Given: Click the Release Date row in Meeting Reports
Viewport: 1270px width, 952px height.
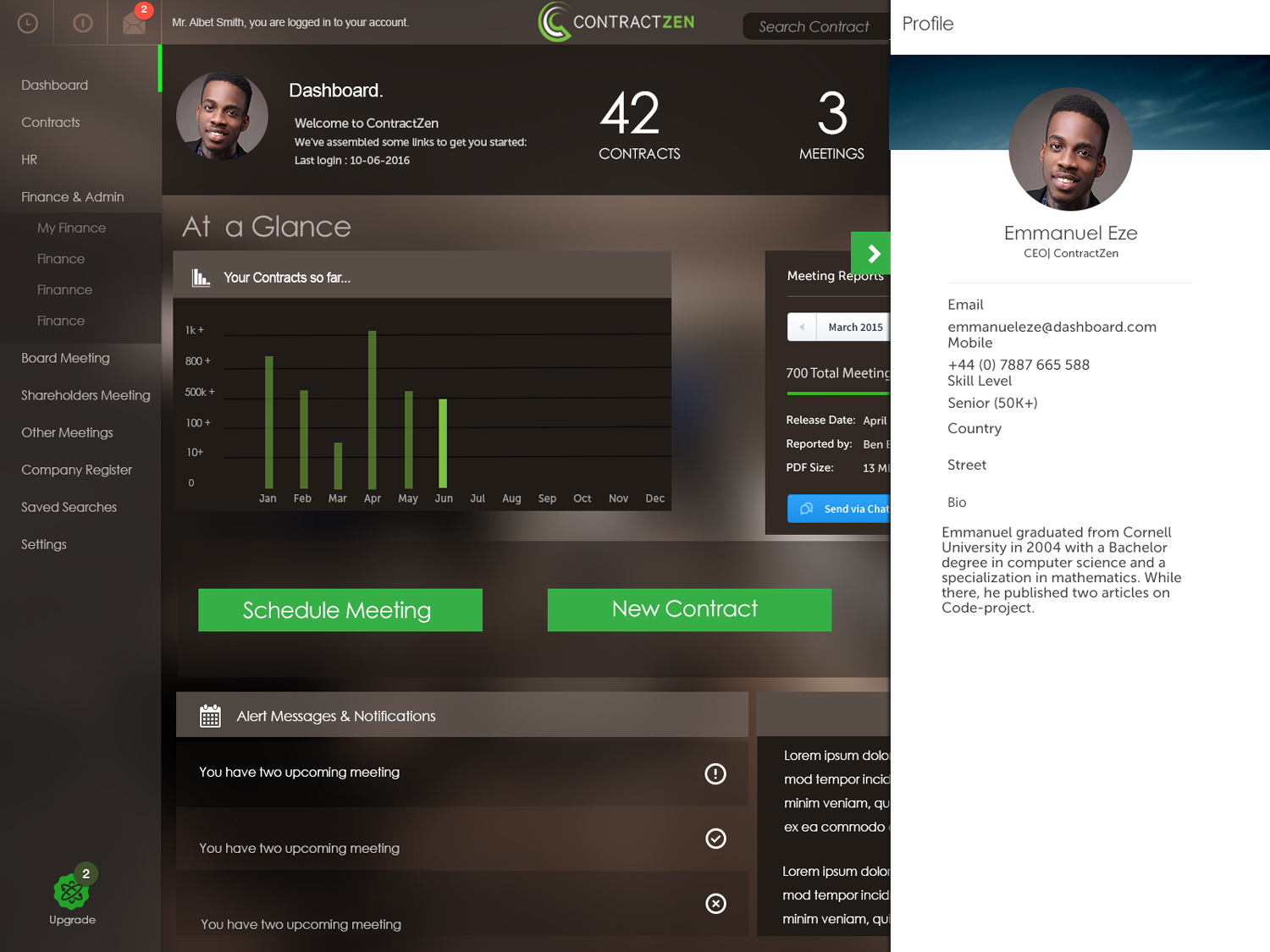Looking at the screenshot, I should click(837, 420).
